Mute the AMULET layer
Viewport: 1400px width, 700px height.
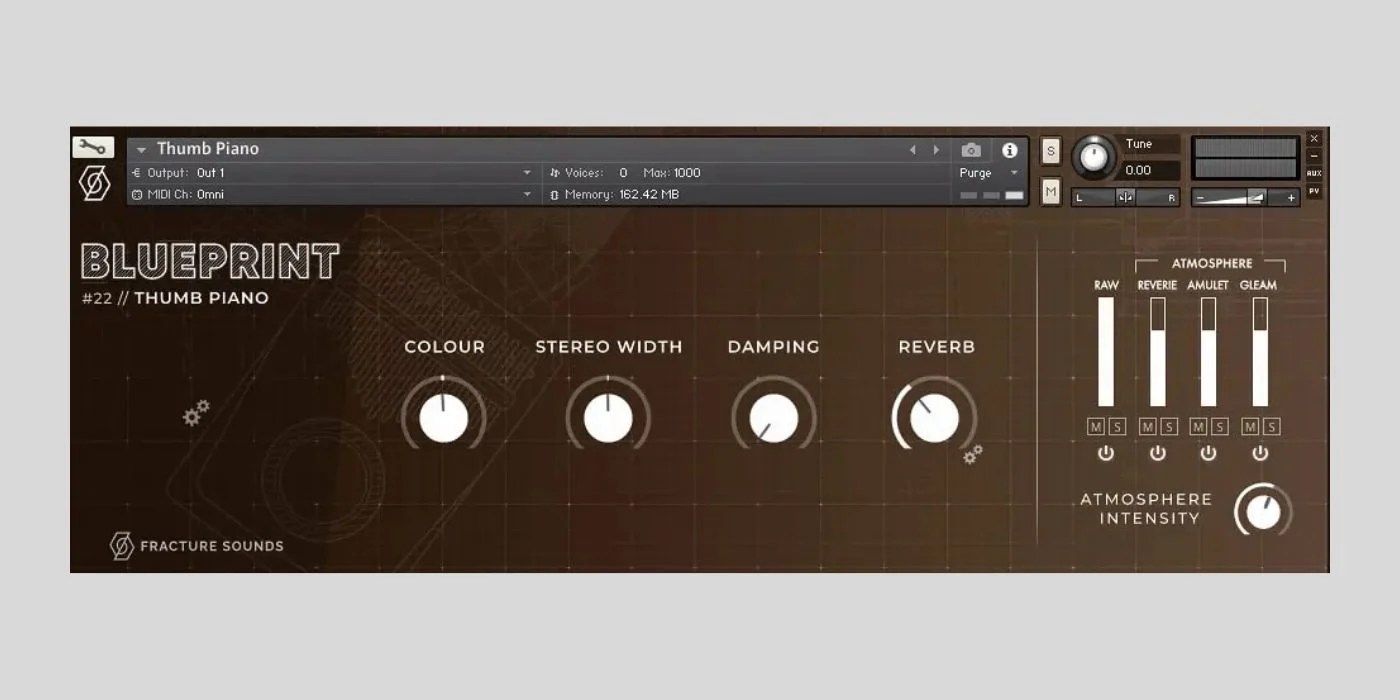(1198, 427)
